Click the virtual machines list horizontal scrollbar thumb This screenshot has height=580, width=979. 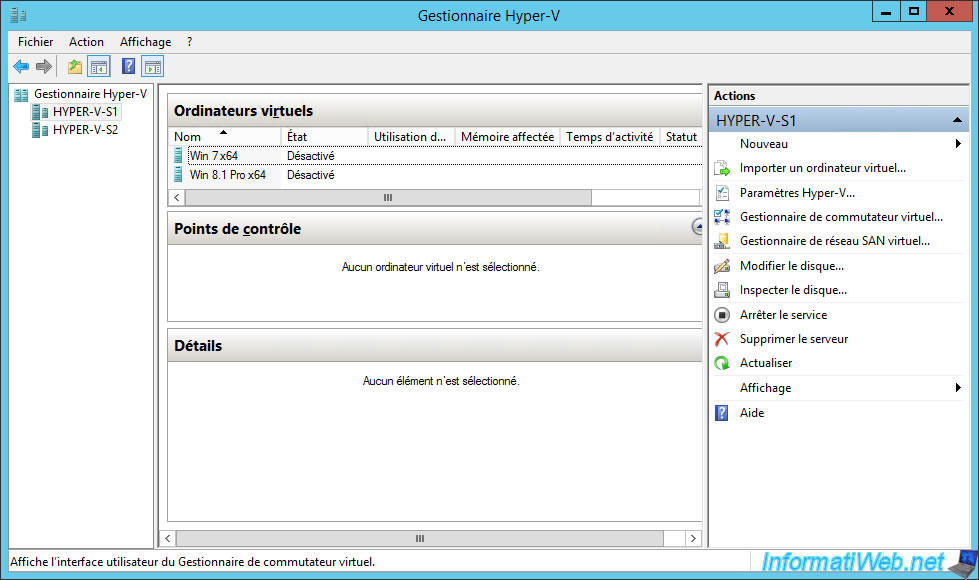tap(388, 197)
